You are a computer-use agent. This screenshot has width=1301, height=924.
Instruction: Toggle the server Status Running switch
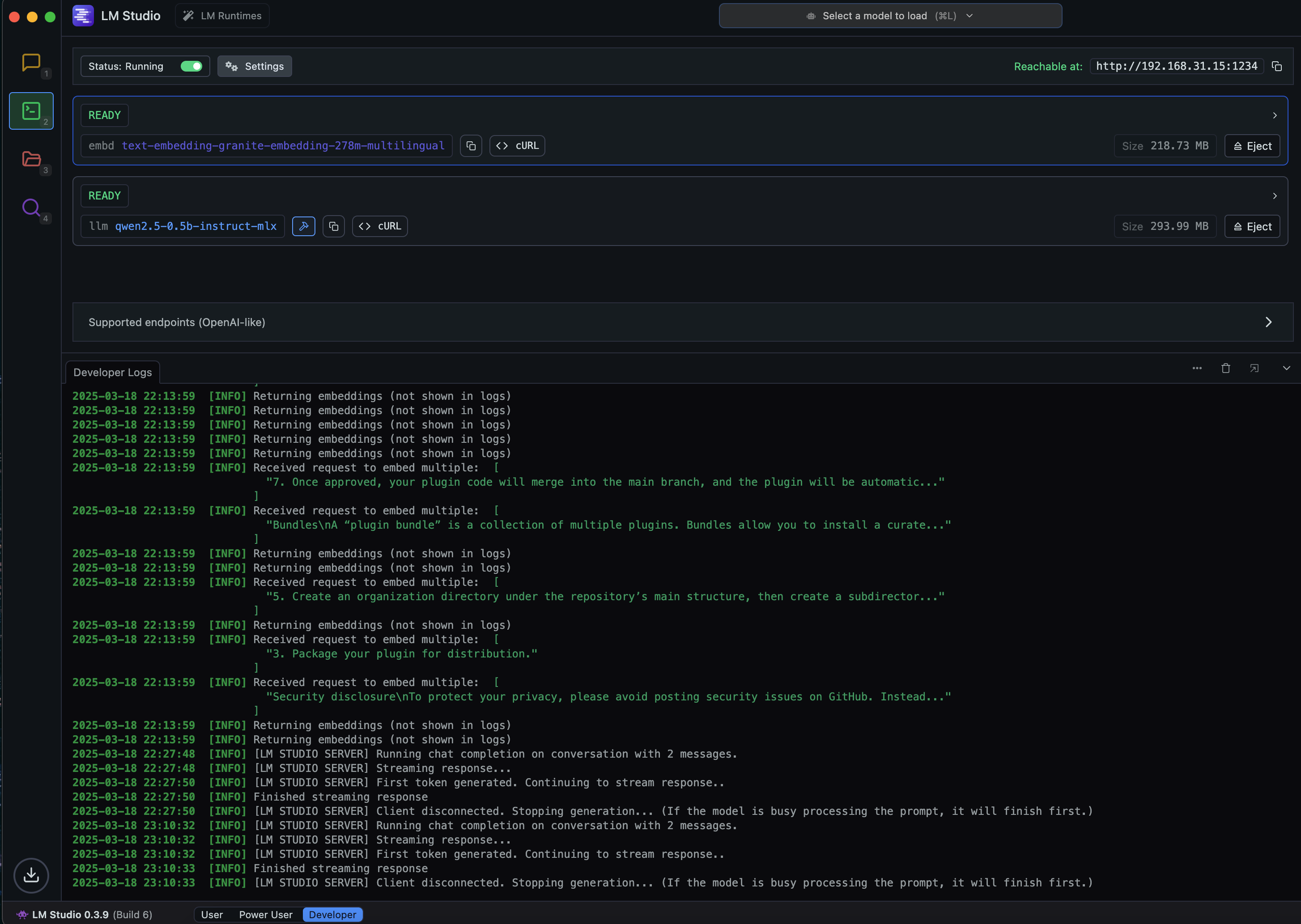click(191, 67)
